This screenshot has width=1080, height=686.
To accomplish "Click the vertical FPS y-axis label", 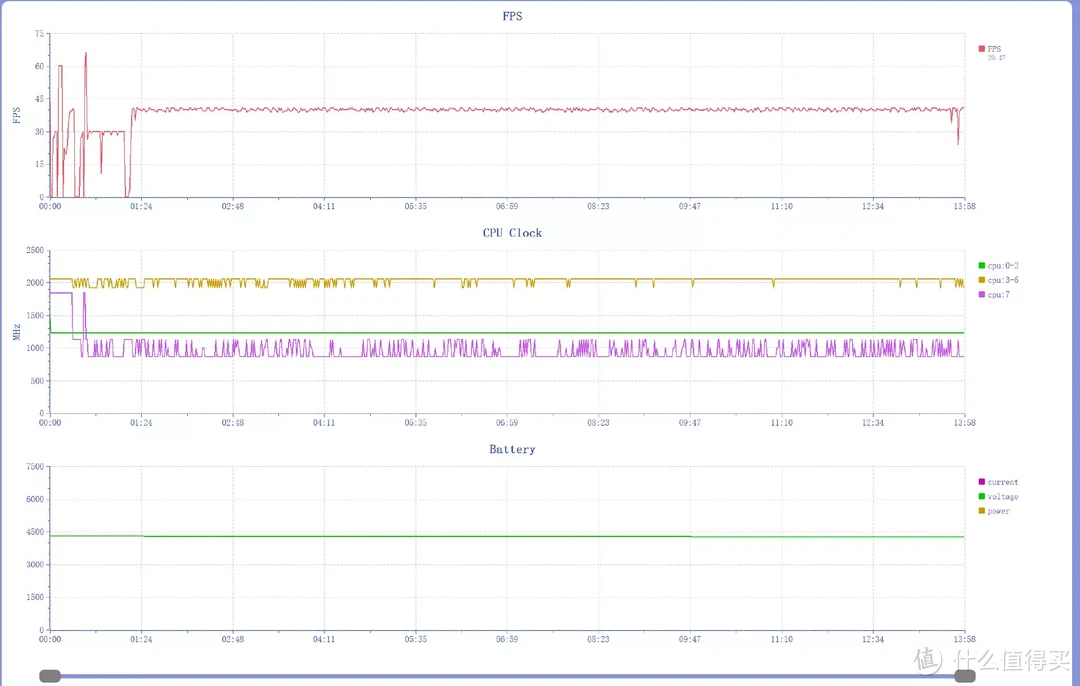I will coord(17,115).
